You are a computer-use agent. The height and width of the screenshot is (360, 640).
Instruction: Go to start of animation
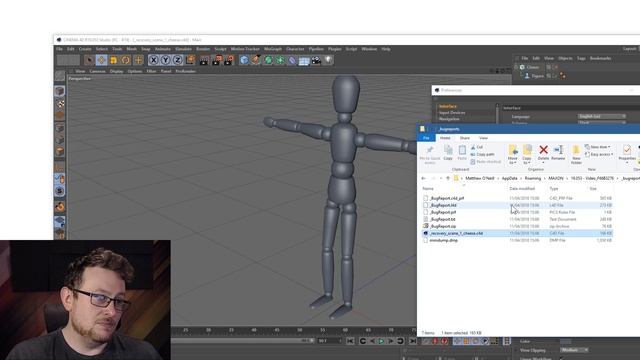tap(350, 341)
